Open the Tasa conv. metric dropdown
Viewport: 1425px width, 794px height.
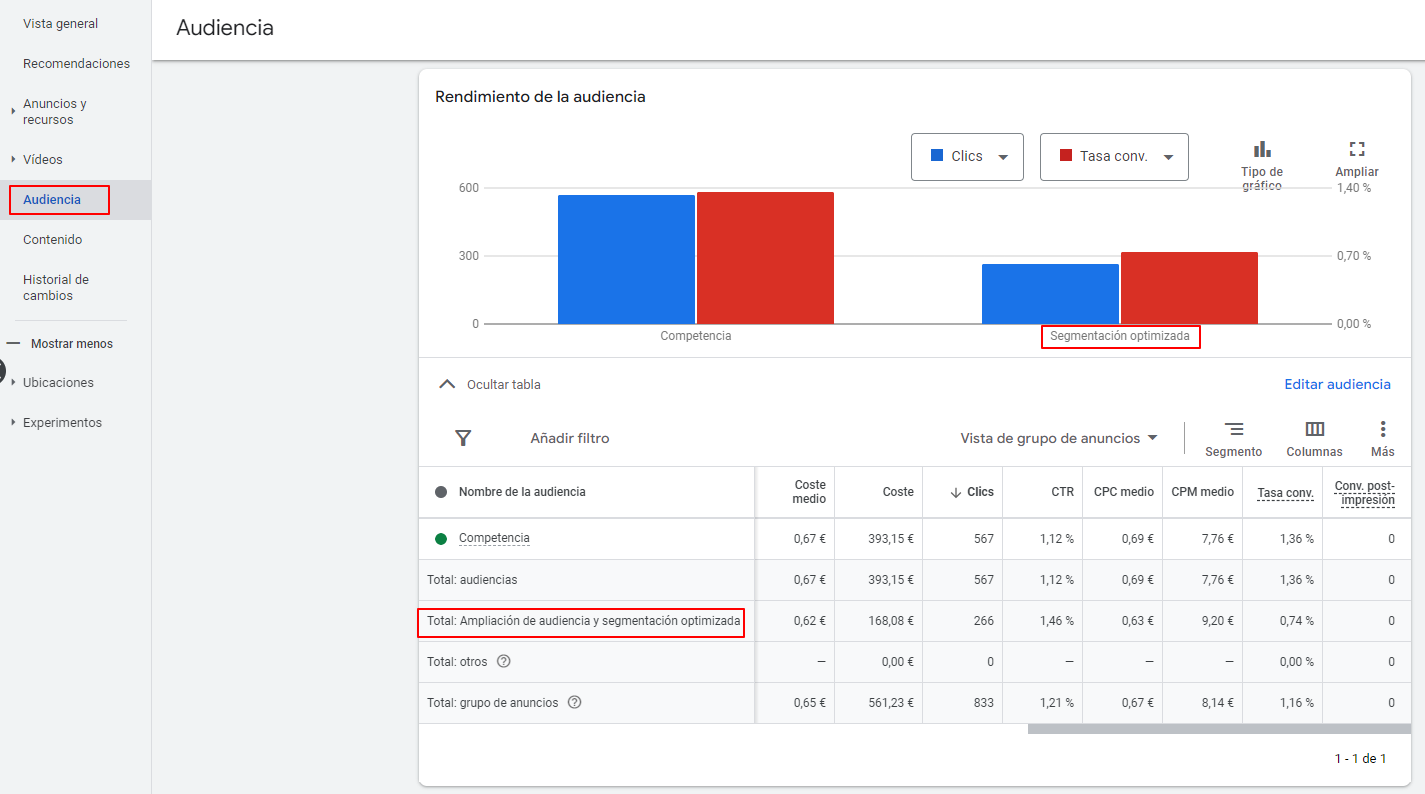pos(1114,156)
